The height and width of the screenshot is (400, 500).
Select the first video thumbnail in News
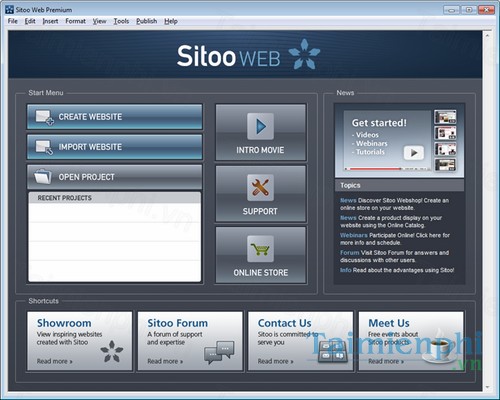click(445, 117)
